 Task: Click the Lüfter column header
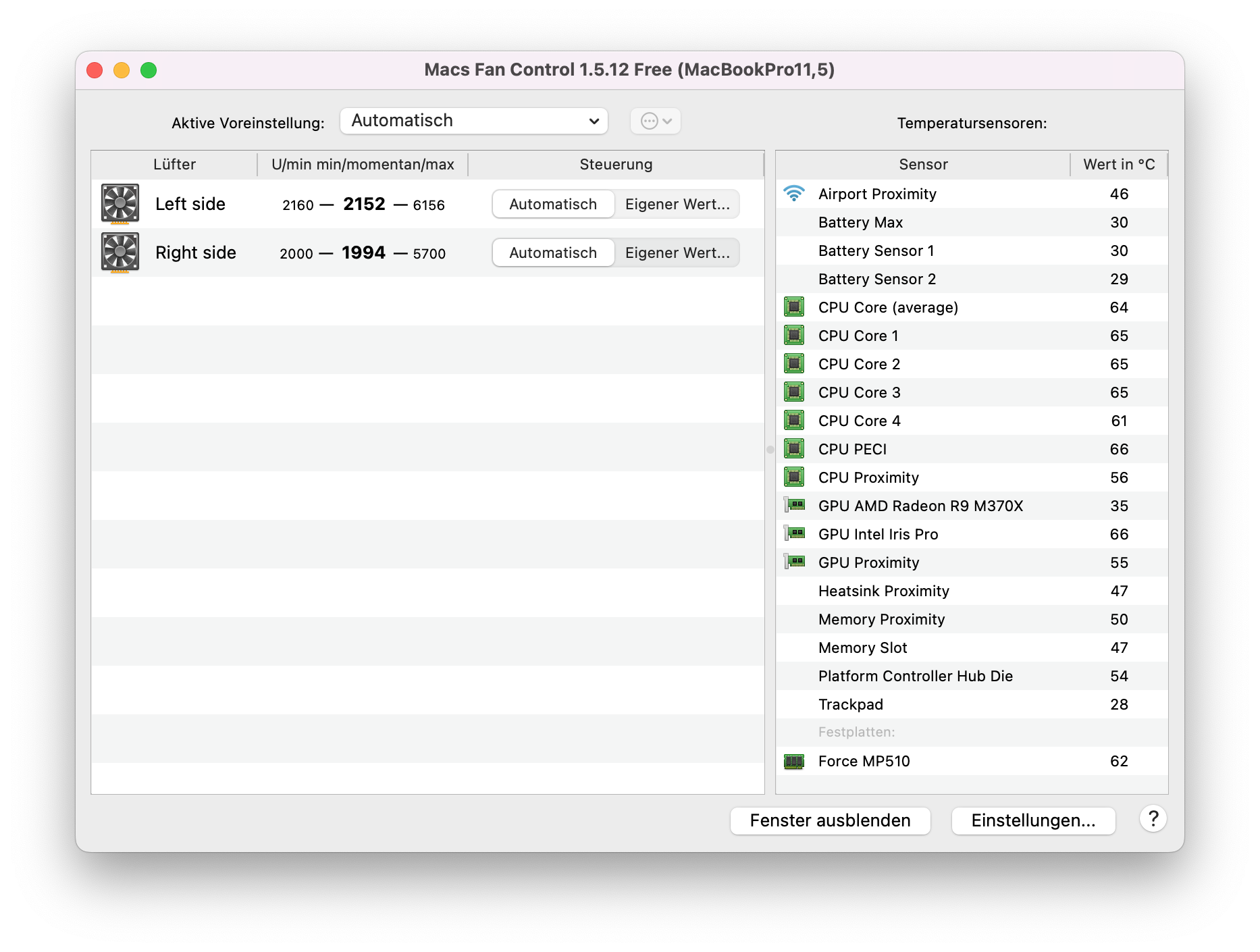(x=174, y=164)
